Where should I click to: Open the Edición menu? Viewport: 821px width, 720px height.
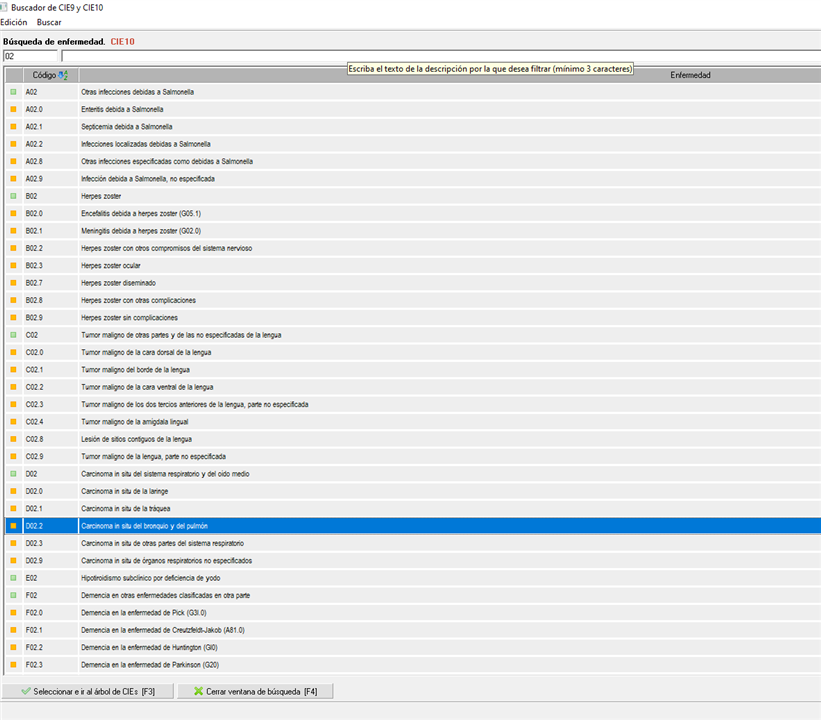pyautogui.click(x=14, y=22)
